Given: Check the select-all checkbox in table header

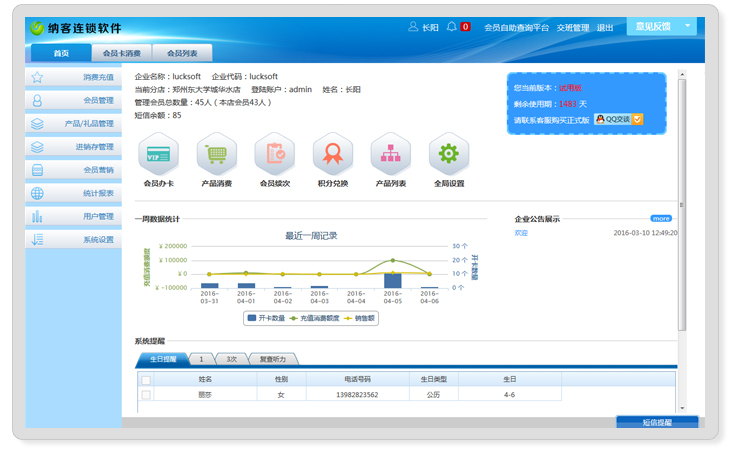Looking at the screenshot, I should point(146,380).
